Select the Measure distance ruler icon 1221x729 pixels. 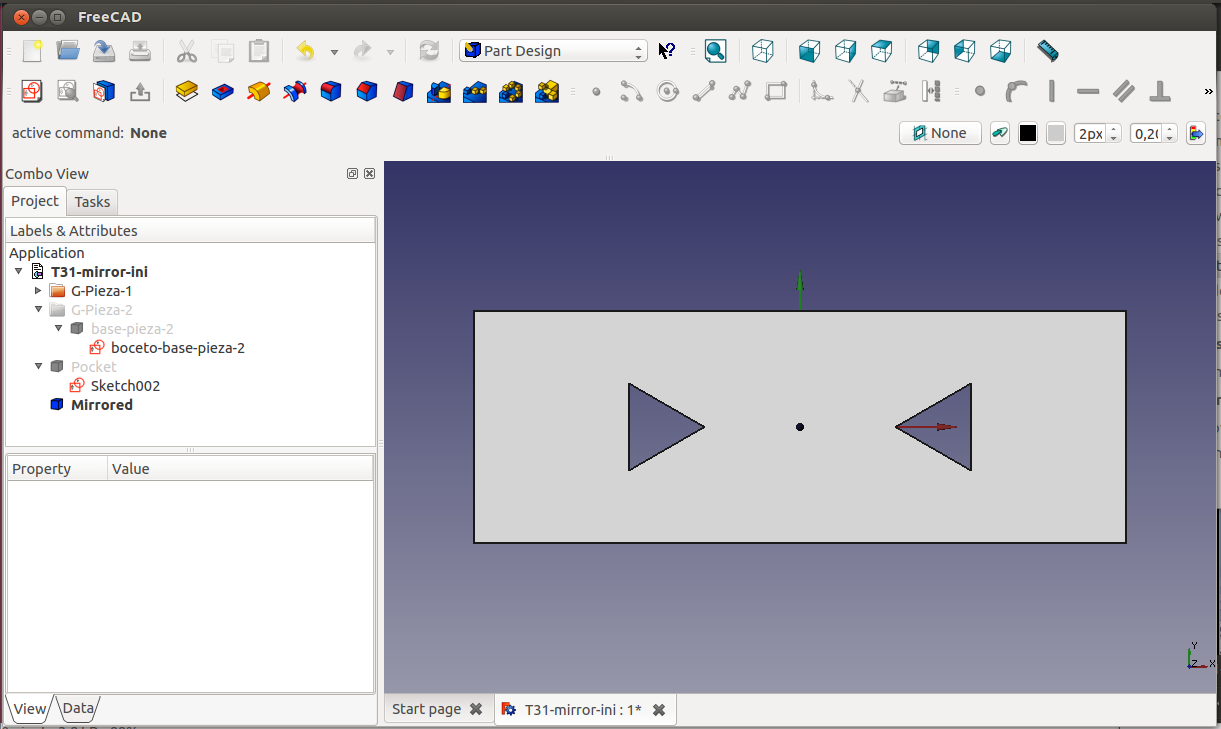coord(1047,51)
